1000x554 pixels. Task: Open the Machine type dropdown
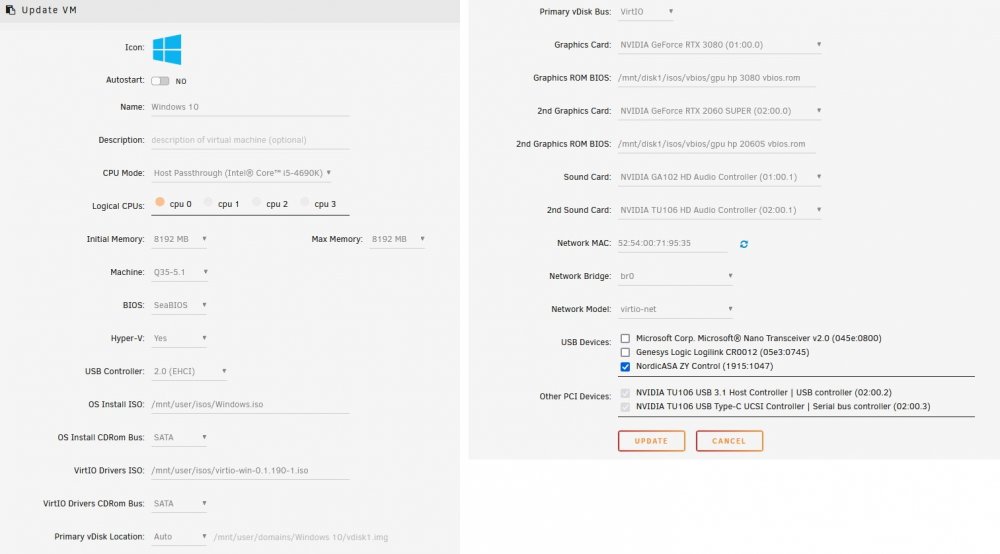[180, 272]
